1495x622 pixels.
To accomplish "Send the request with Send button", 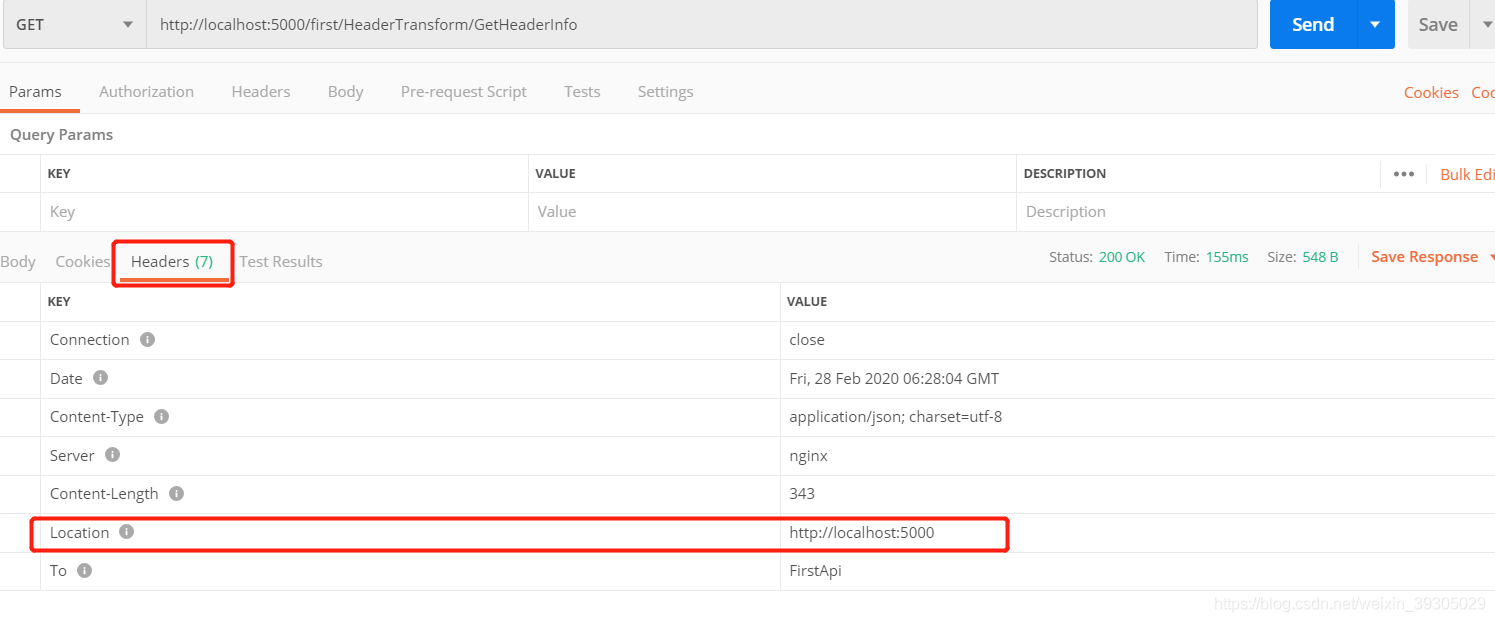I will [x=1313, y=25].
